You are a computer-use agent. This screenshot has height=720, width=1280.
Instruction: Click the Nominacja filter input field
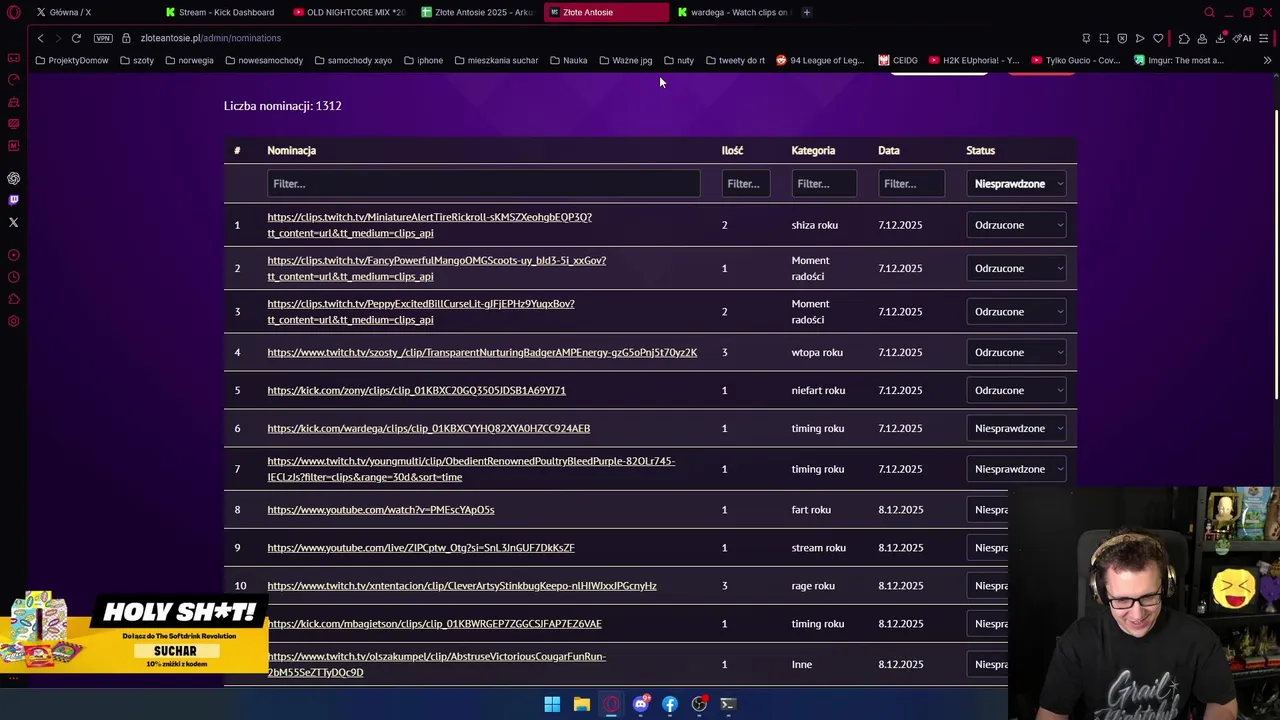coord(484,184)
